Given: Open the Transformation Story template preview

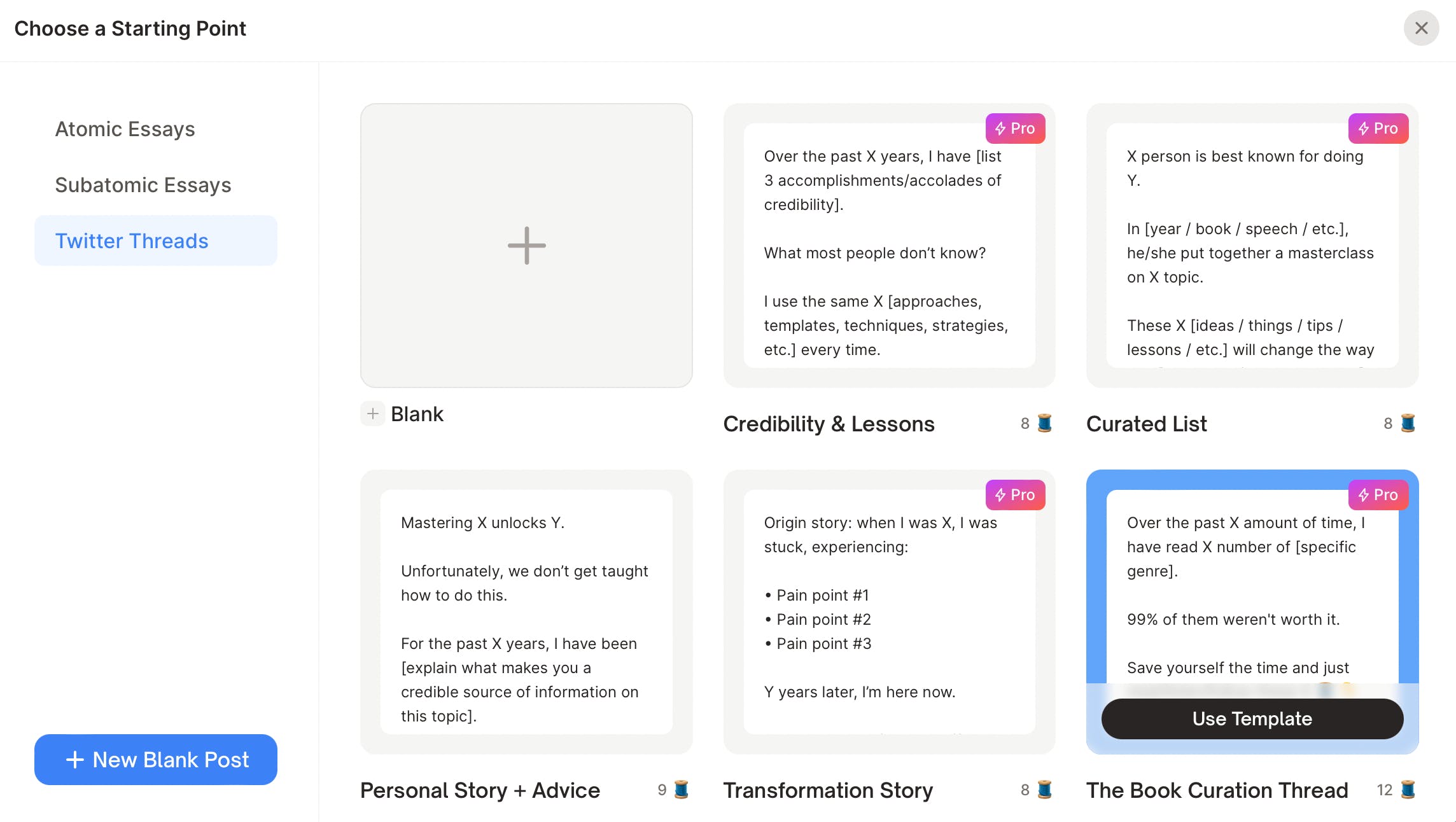Looking at the screenshot, I should click(x=889, y=612).
